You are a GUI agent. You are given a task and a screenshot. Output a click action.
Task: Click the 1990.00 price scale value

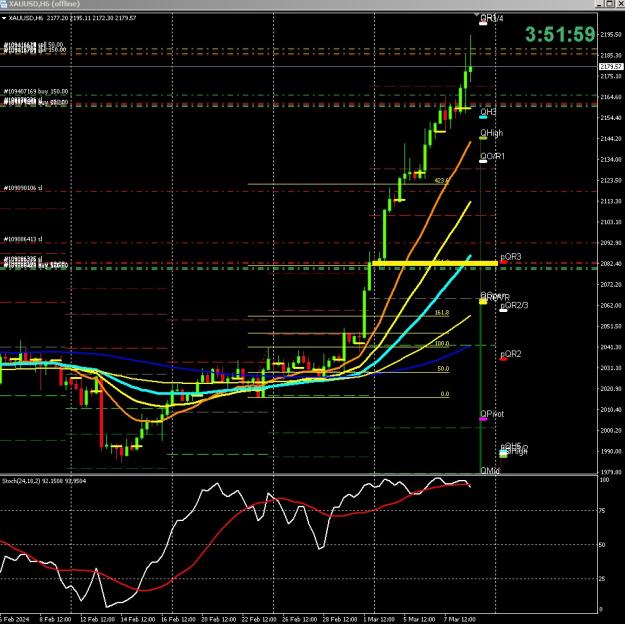[x=611, y=451]
